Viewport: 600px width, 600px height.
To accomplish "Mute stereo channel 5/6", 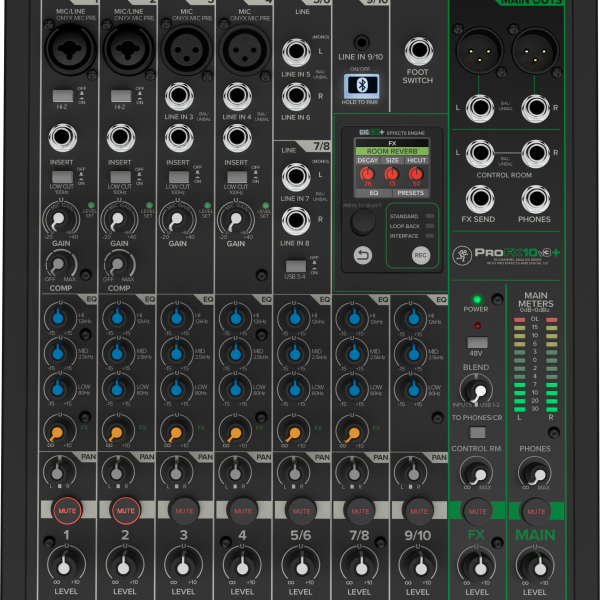I will click(x=301, y=511).
